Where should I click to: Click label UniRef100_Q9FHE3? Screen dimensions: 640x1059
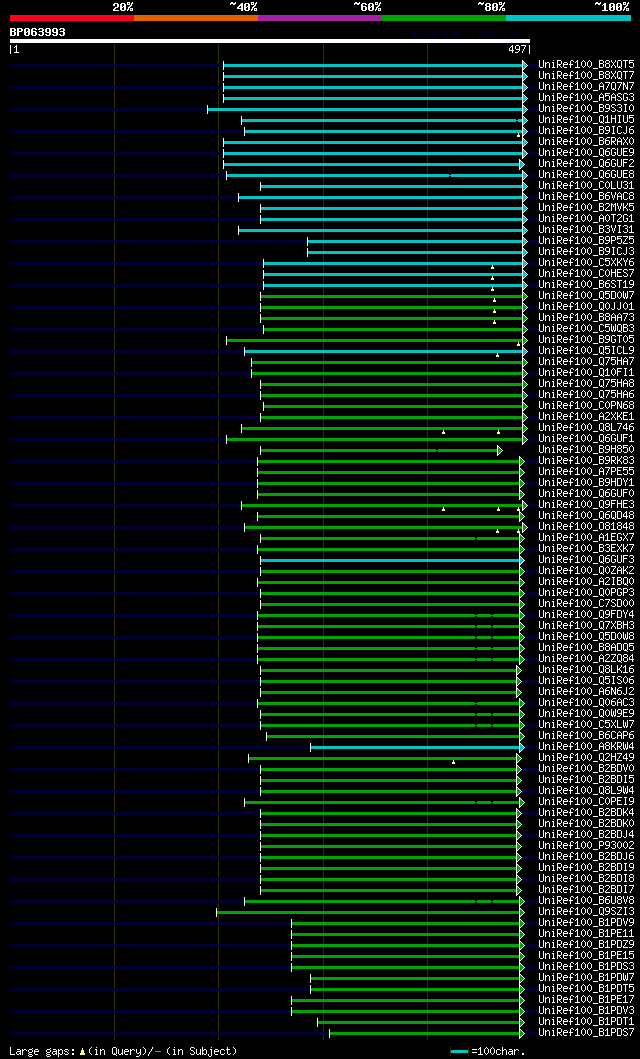[x=587, y=505]
